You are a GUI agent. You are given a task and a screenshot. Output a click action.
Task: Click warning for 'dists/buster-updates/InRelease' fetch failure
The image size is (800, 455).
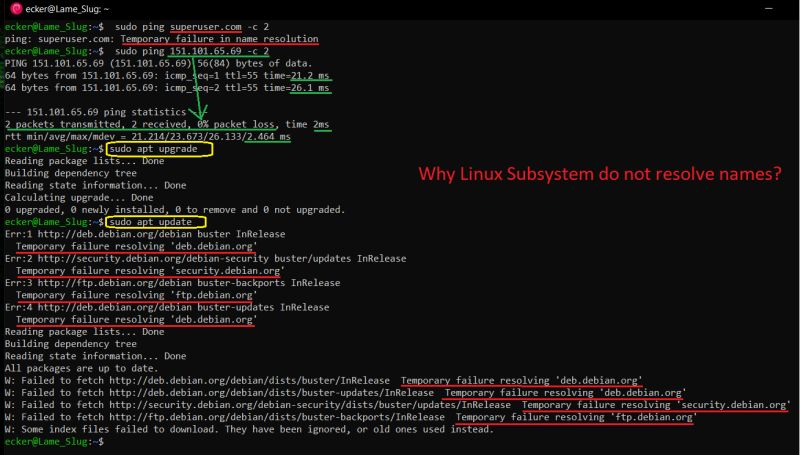pos(345,393)
